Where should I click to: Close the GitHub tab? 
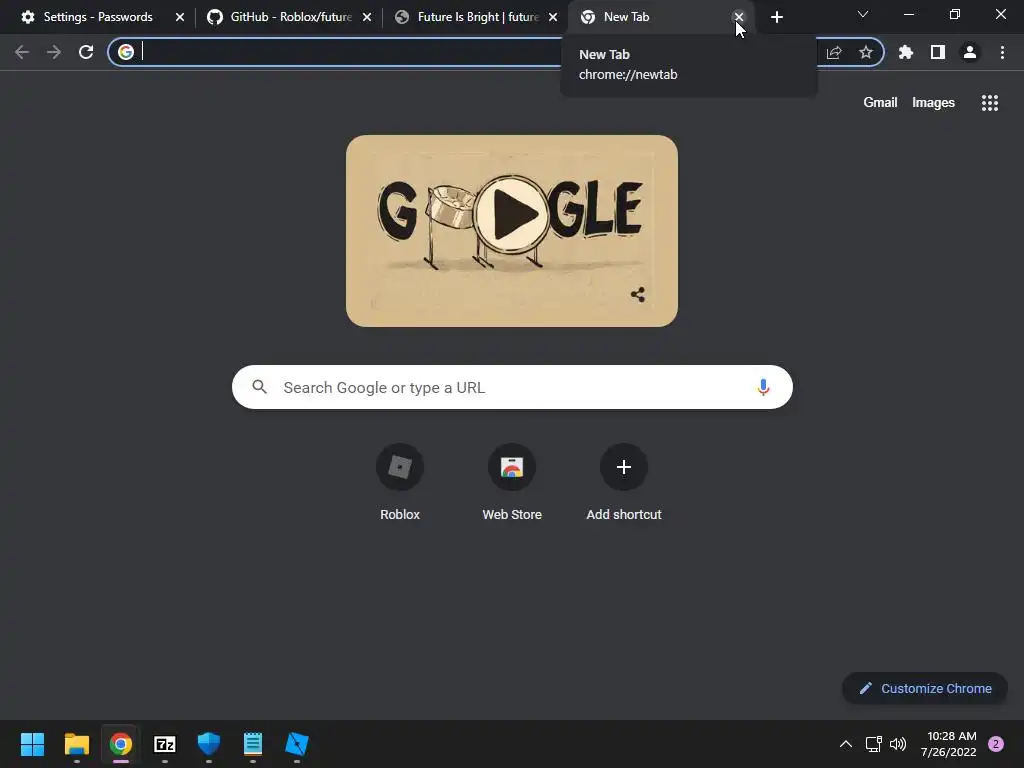pos(367,17)
